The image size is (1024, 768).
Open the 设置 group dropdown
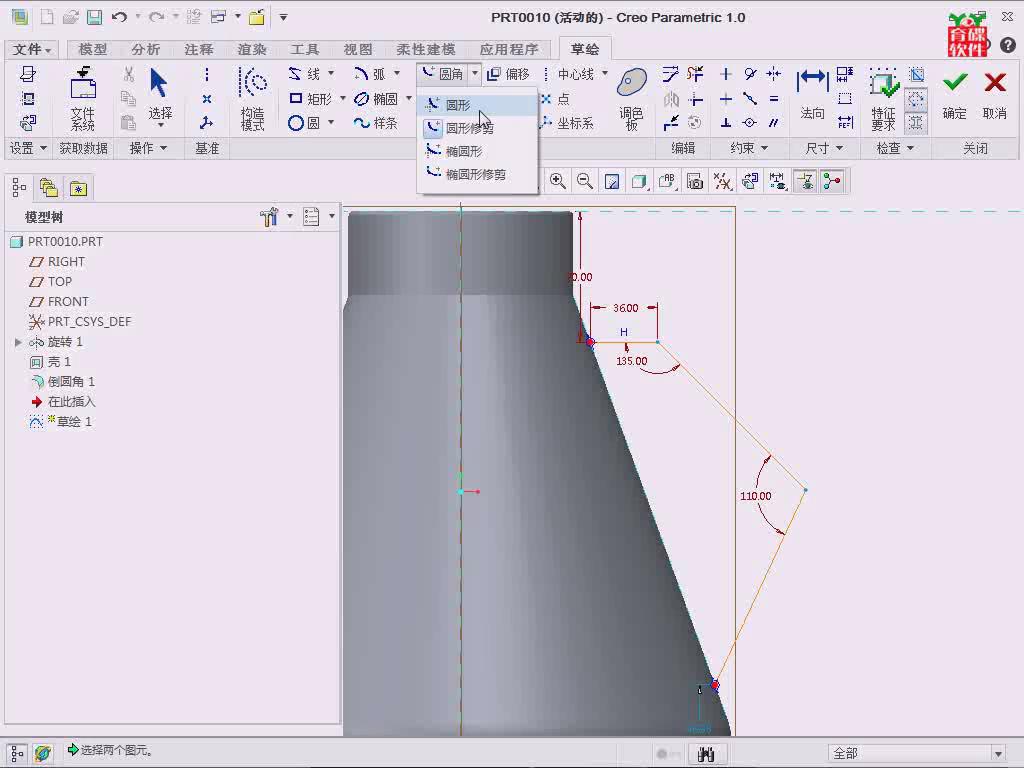[28, 148]
